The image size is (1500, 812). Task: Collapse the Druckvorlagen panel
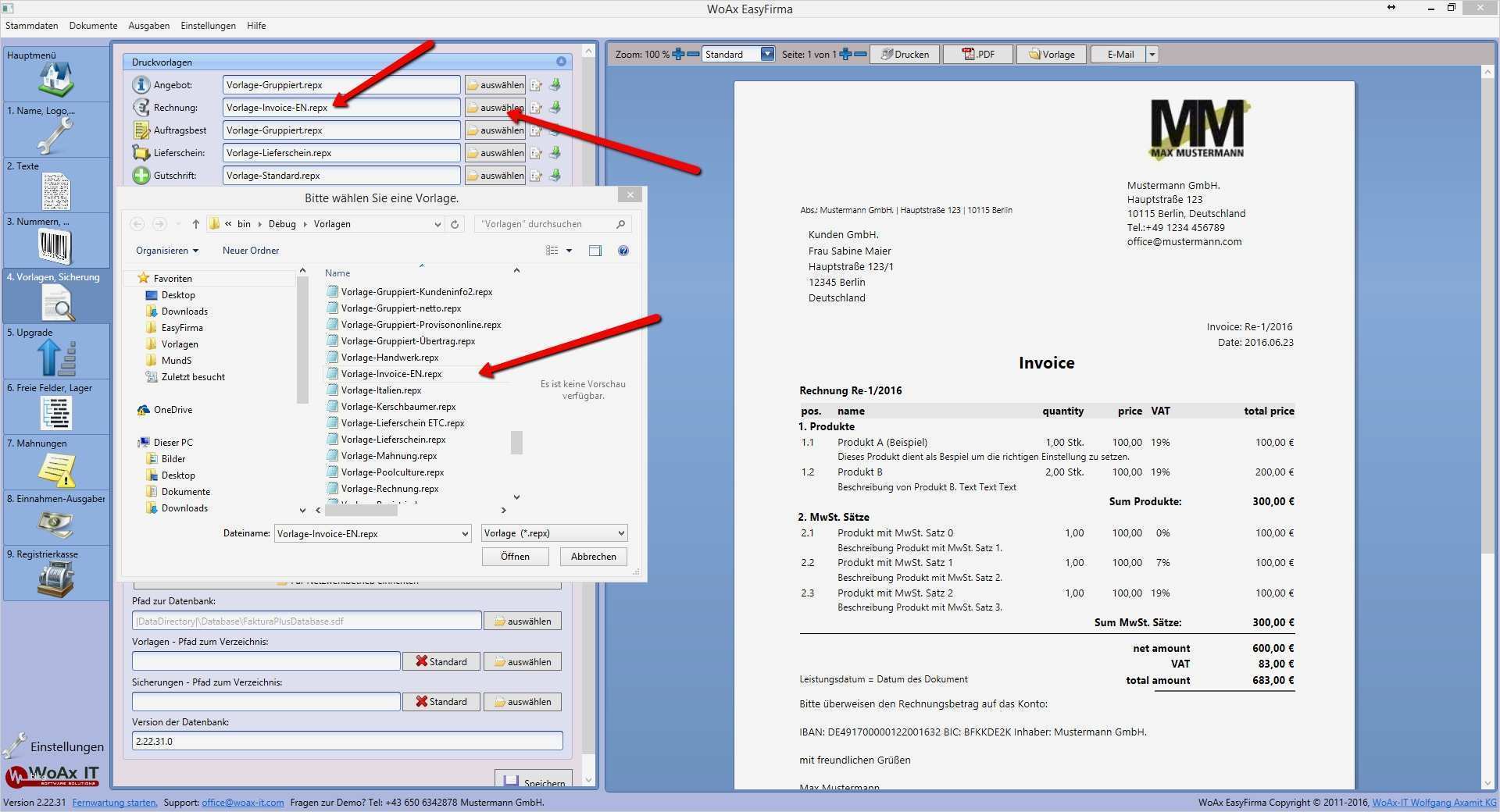point(561,62)
